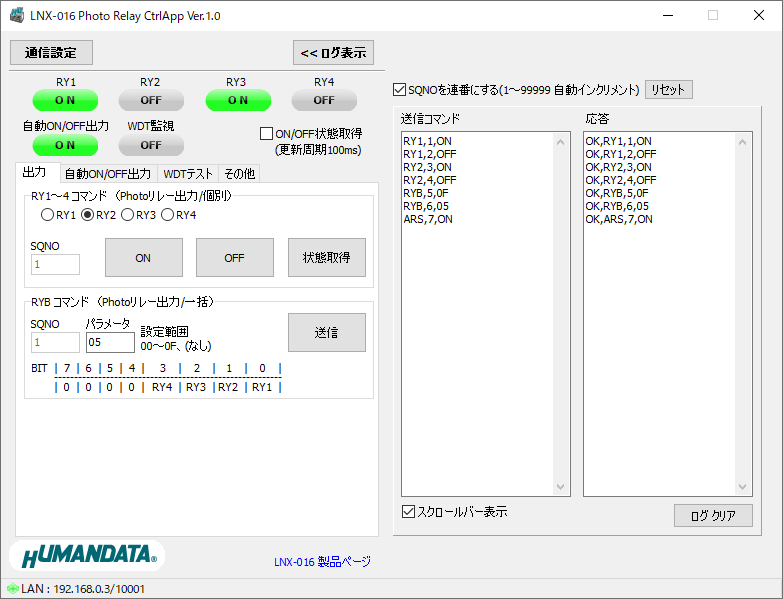Viewport: 783px width, 599px height.
Task: Toggle the WDT監視 OFF indicator
Action: pyautogui.click(x=151, y=145)
